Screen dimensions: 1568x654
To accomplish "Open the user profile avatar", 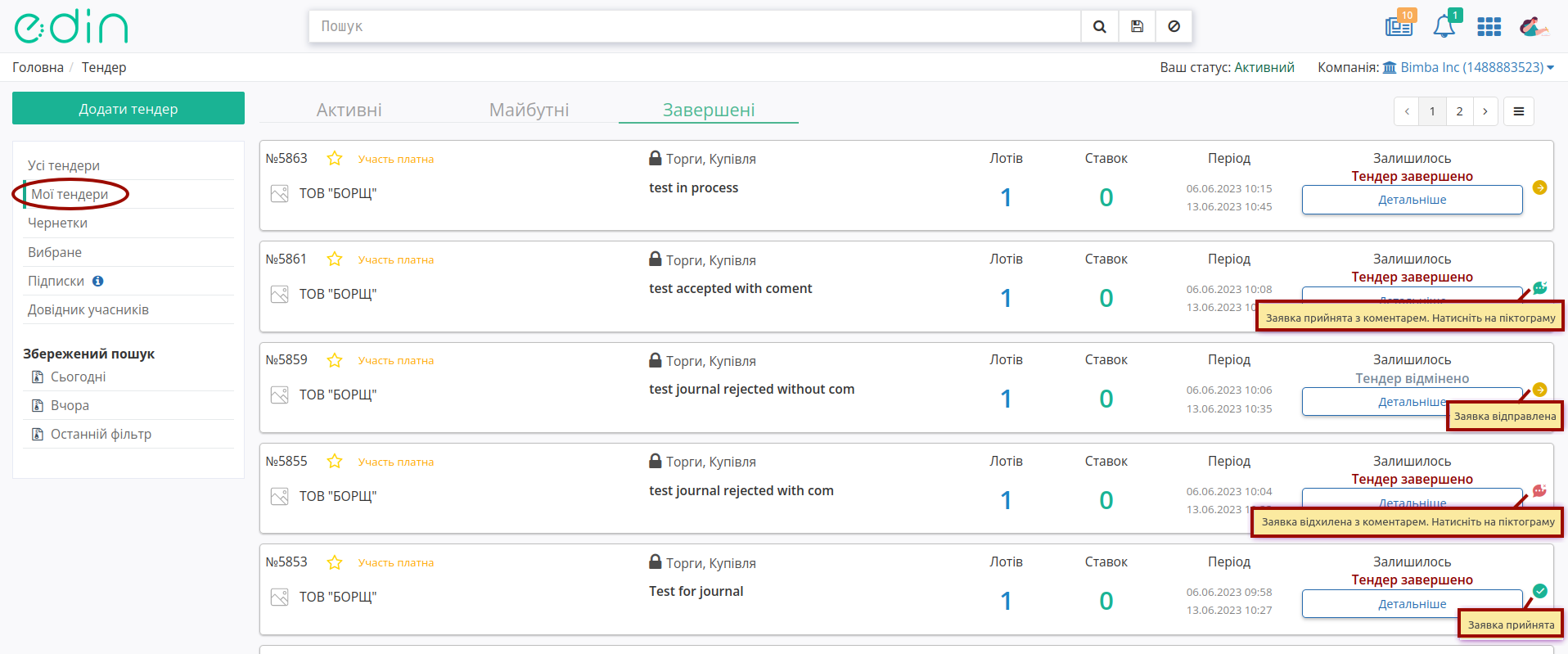I will click(1533, 26).
